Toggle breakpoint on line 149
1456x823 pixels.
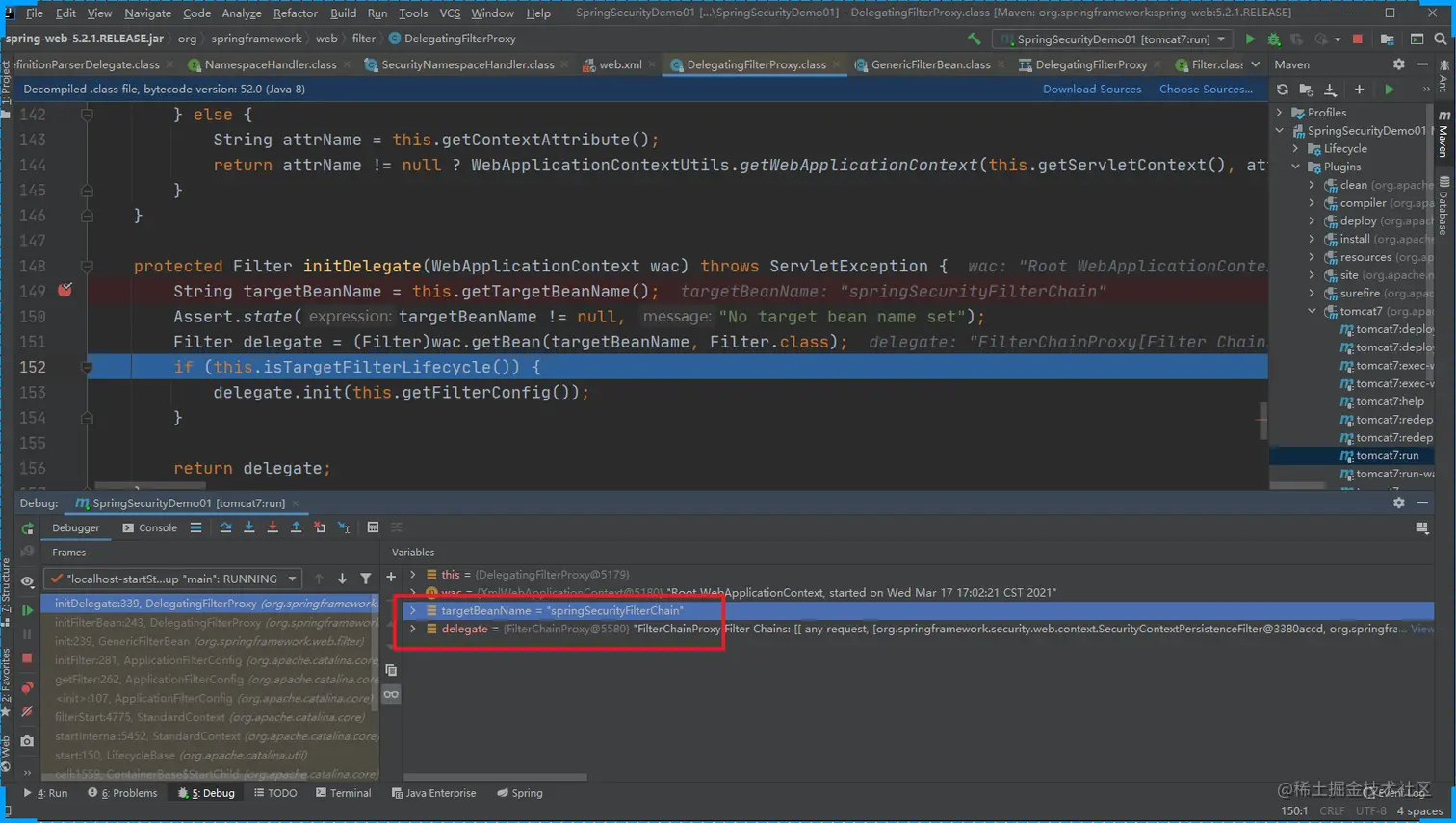tap(65, 290)
